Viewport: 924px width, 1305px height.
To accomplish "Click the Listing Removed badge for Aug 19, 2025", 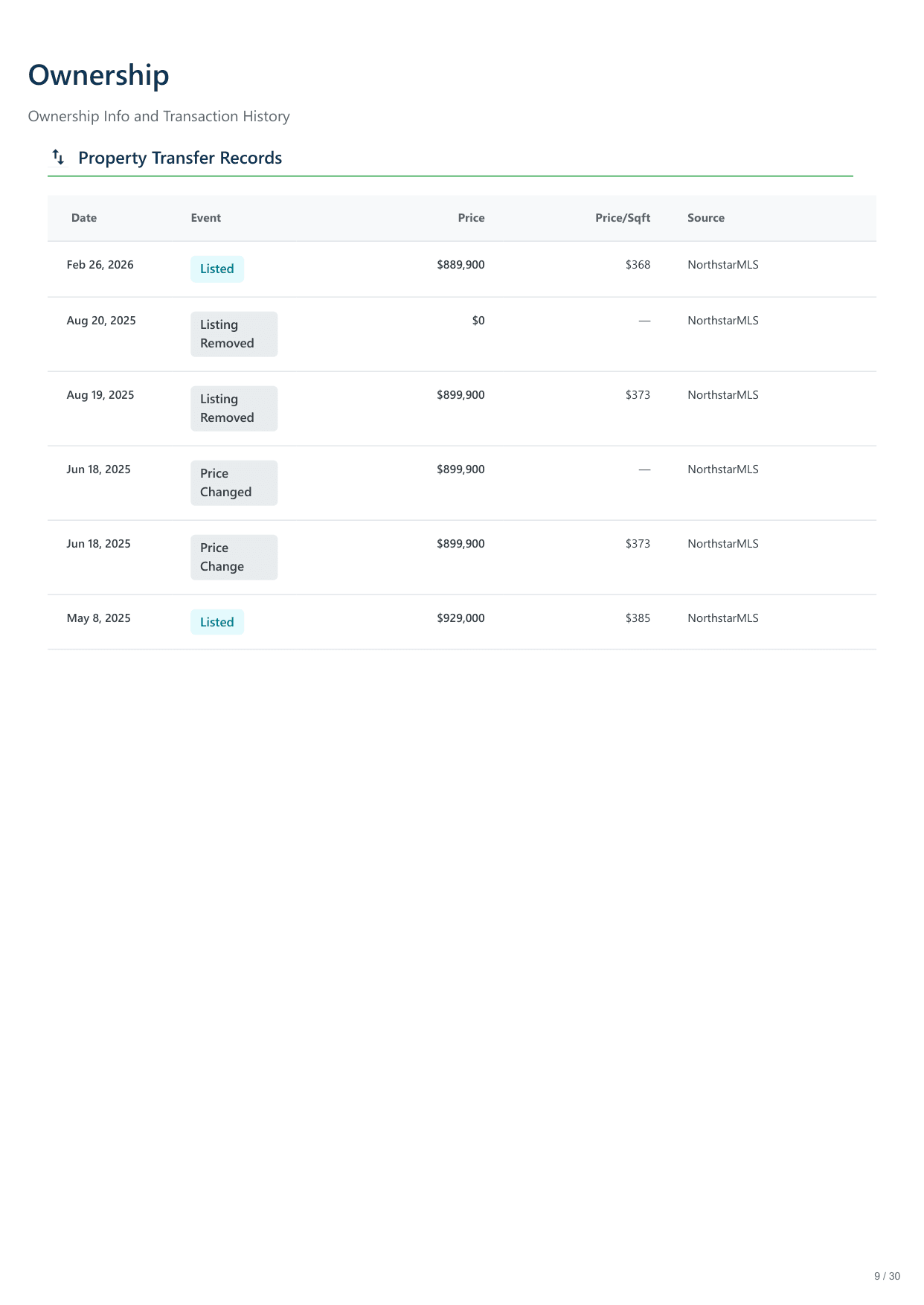I will 234,408.
